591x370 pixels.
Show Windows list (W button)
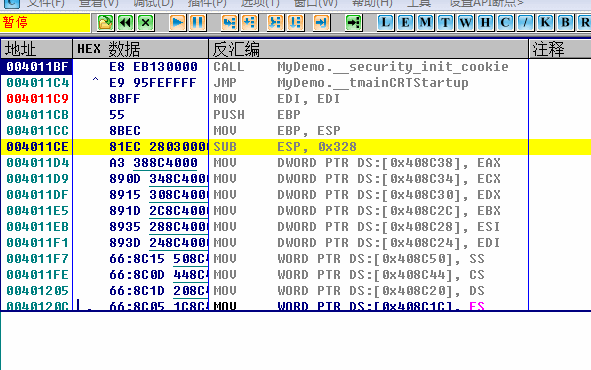click(465, 23)
